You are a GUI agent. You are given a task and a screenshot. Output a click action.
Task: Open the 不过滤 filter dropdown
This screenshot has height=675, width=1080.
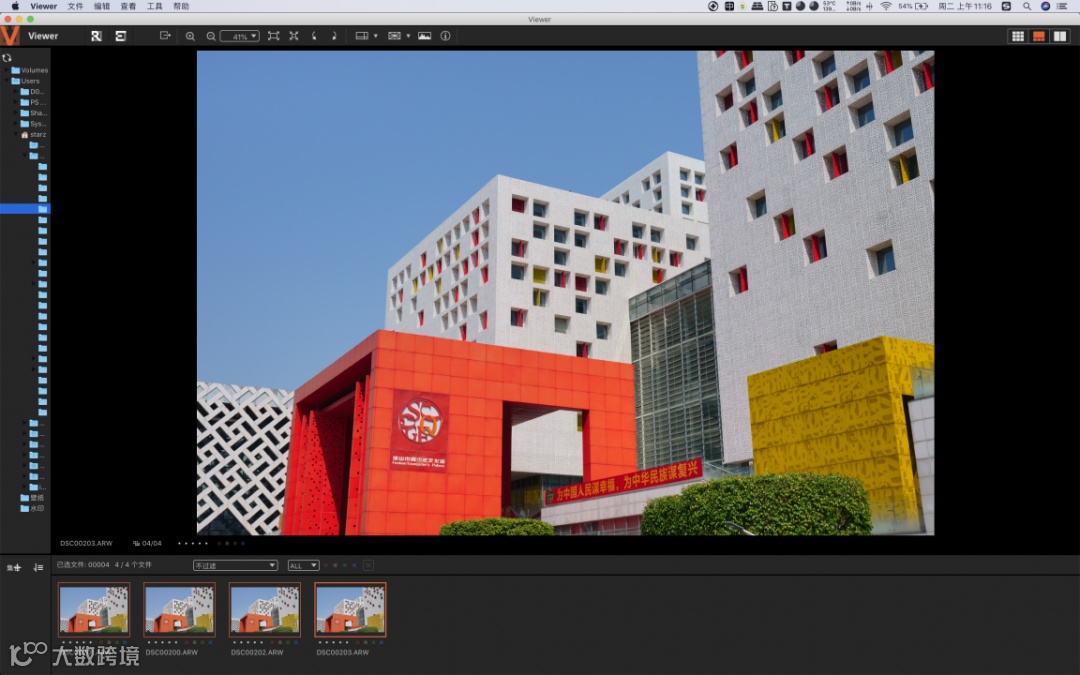click(x=235, y=565)
